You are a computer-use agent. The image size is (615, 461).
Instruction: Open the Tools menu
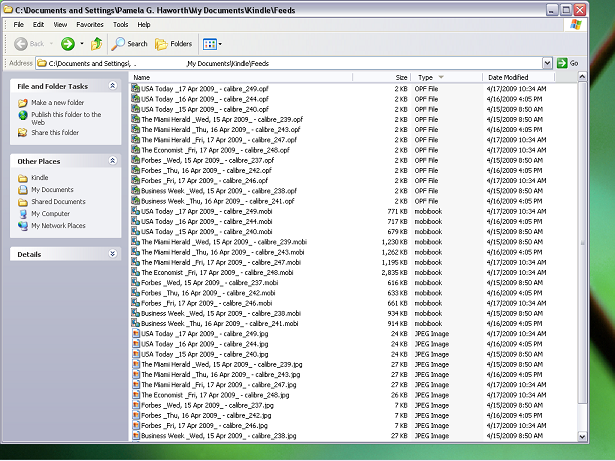[120, 25]
